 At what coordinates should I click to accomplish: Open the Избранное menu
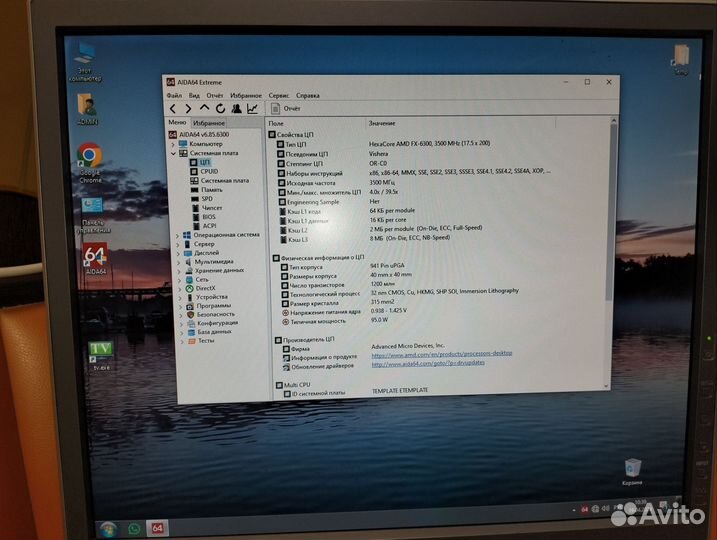(246, 96)
